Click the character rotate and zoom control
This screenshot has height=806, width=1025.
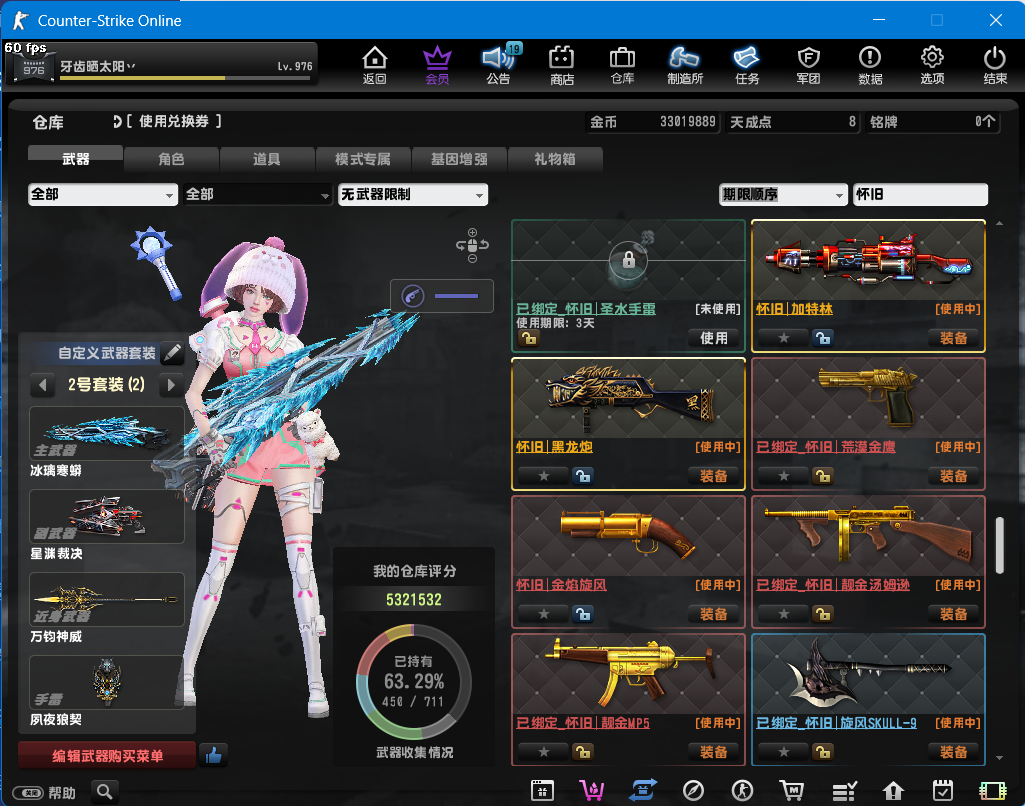[x=473, y=245]
